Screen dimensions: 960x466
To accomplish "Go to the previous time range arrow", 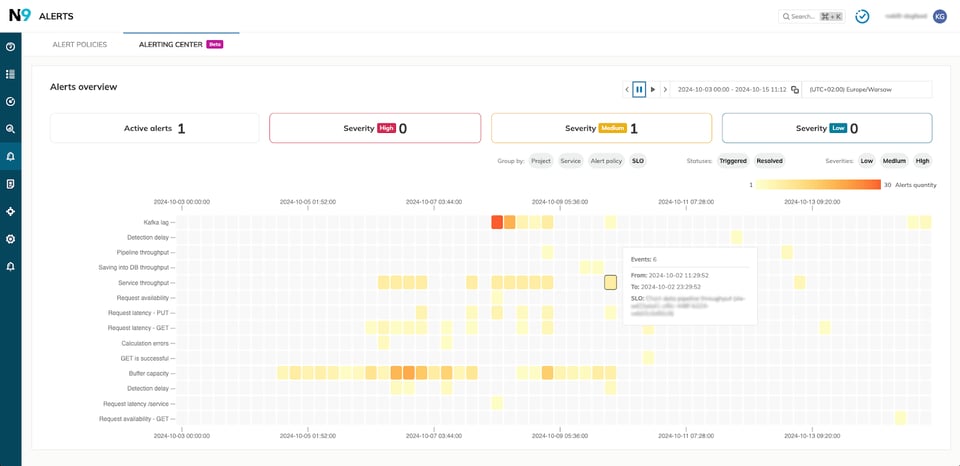I will tap(627, 89).
